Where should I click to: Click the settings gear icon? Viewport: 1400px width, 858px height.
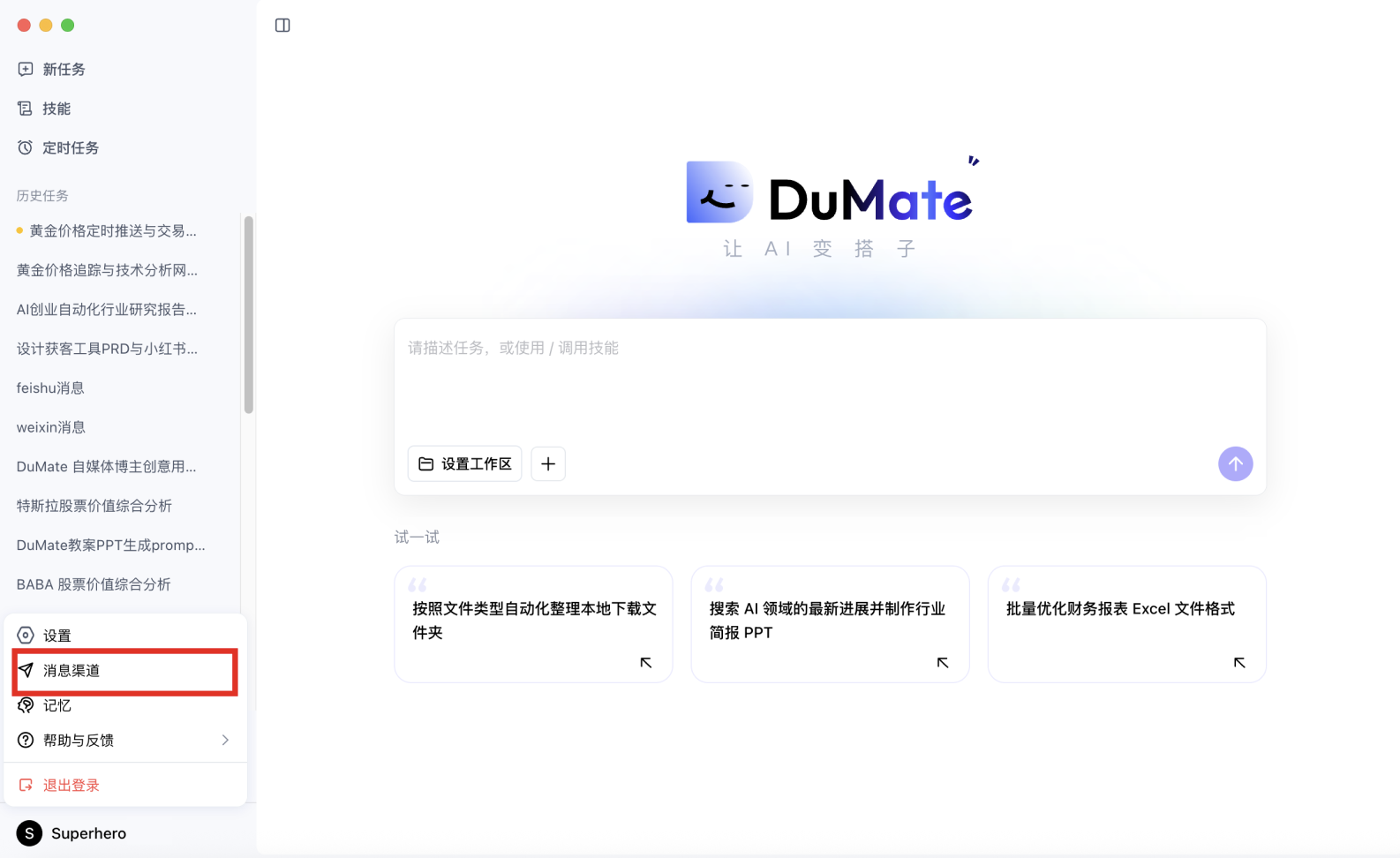click(26, 636)
